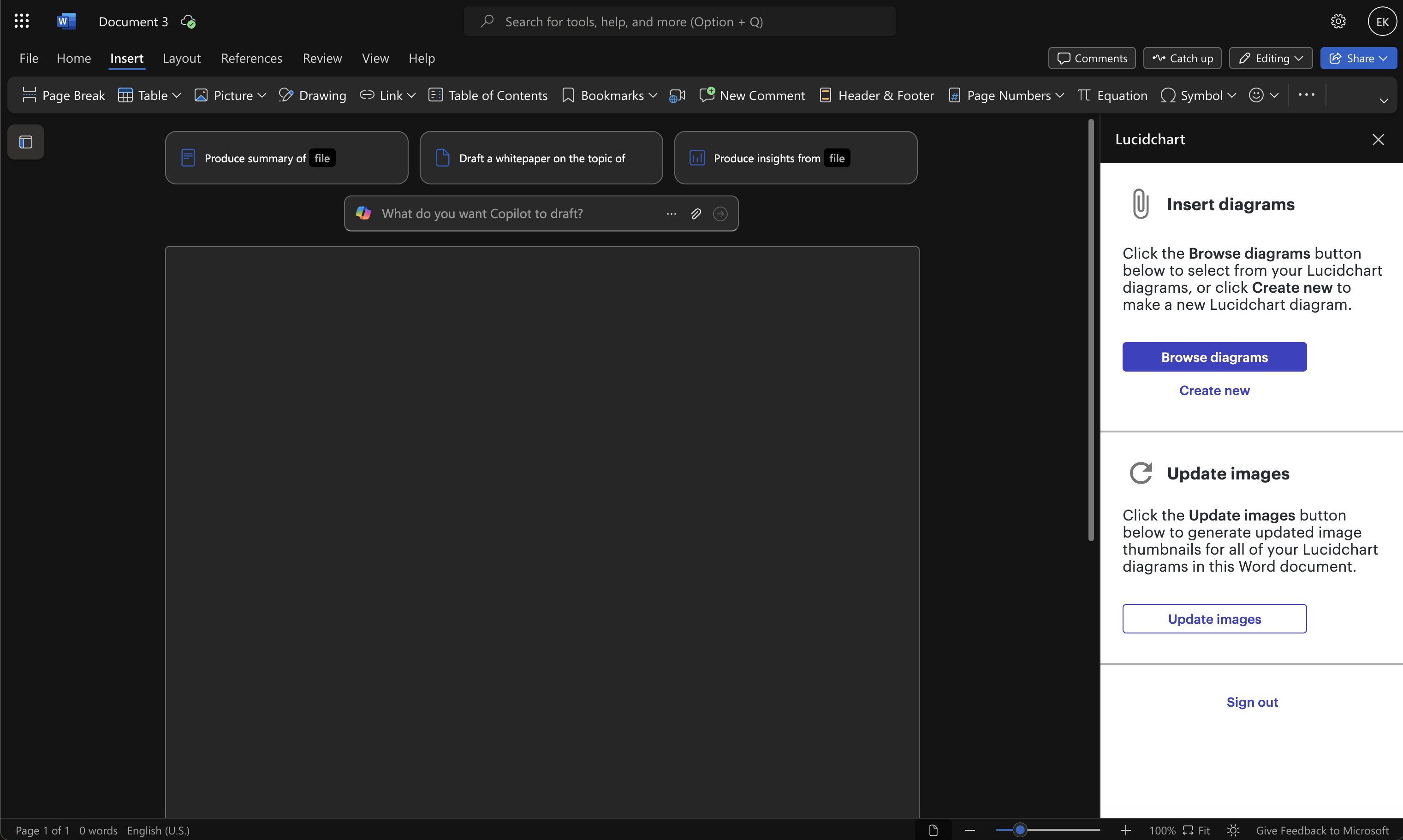Toggle the navigation pane icon
The image size is (1403, 840).
tap(26, 142)
